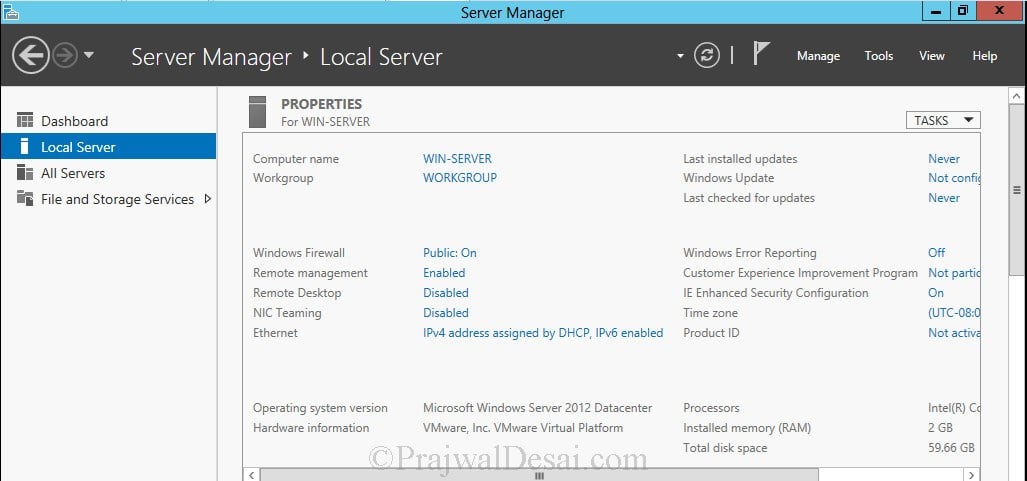Click the WORKGROUP link

(x=460, y=178)
